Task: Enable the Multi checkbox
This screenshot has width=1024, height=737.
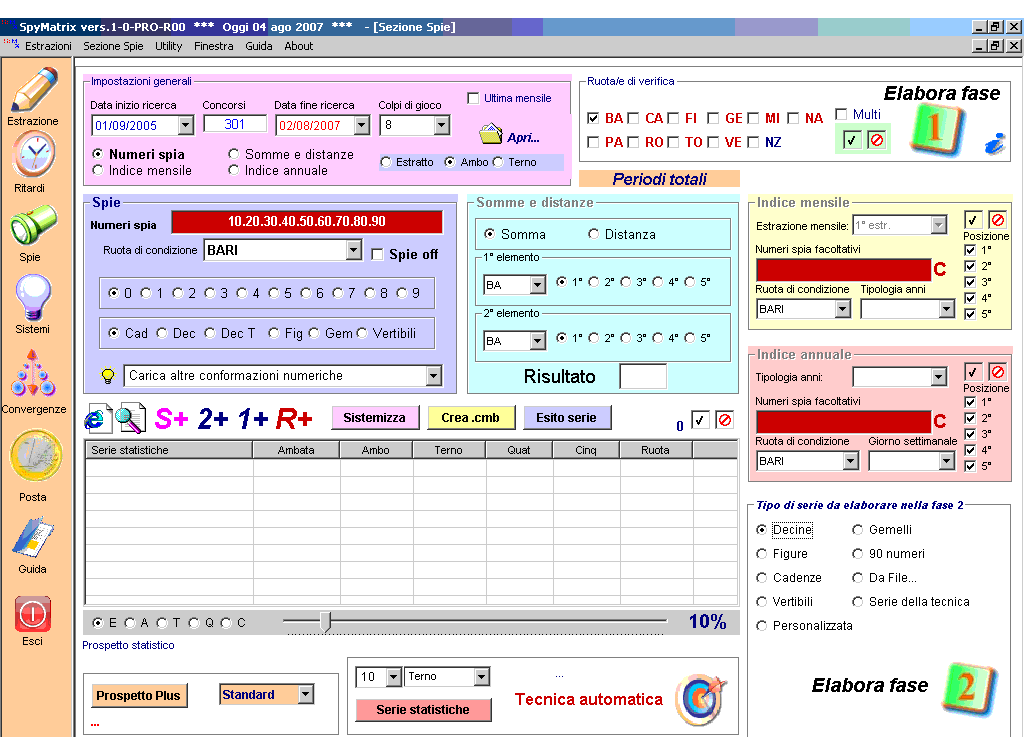Action: click(x=841, y=114)
